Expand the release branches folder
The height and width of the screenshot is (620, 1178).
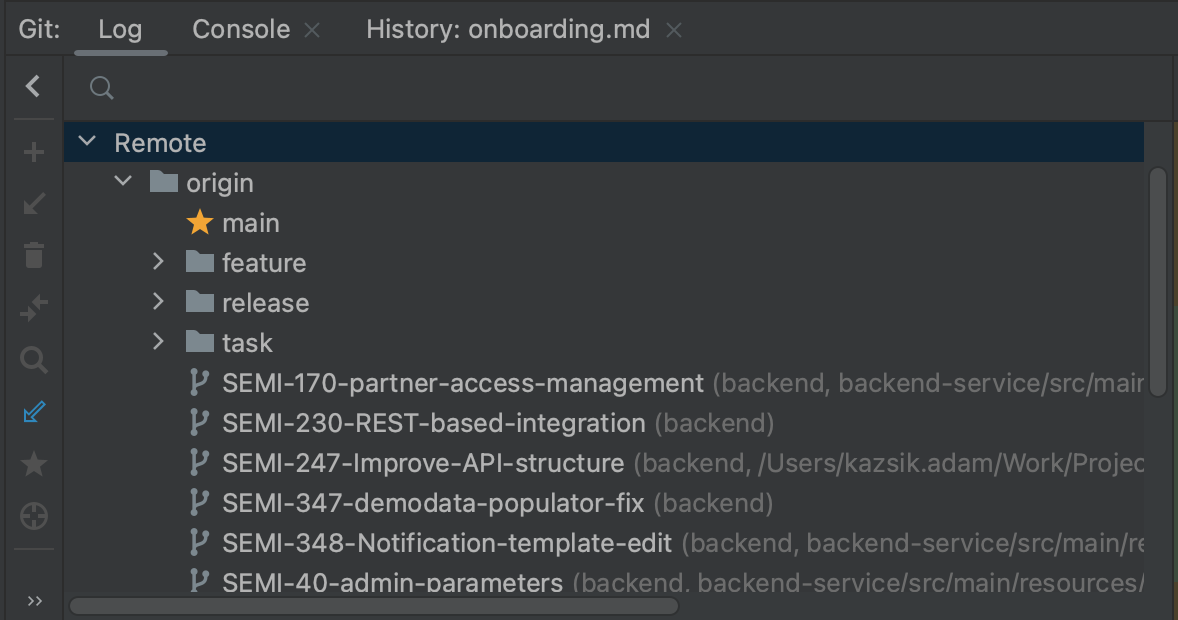tap(157, 302)
